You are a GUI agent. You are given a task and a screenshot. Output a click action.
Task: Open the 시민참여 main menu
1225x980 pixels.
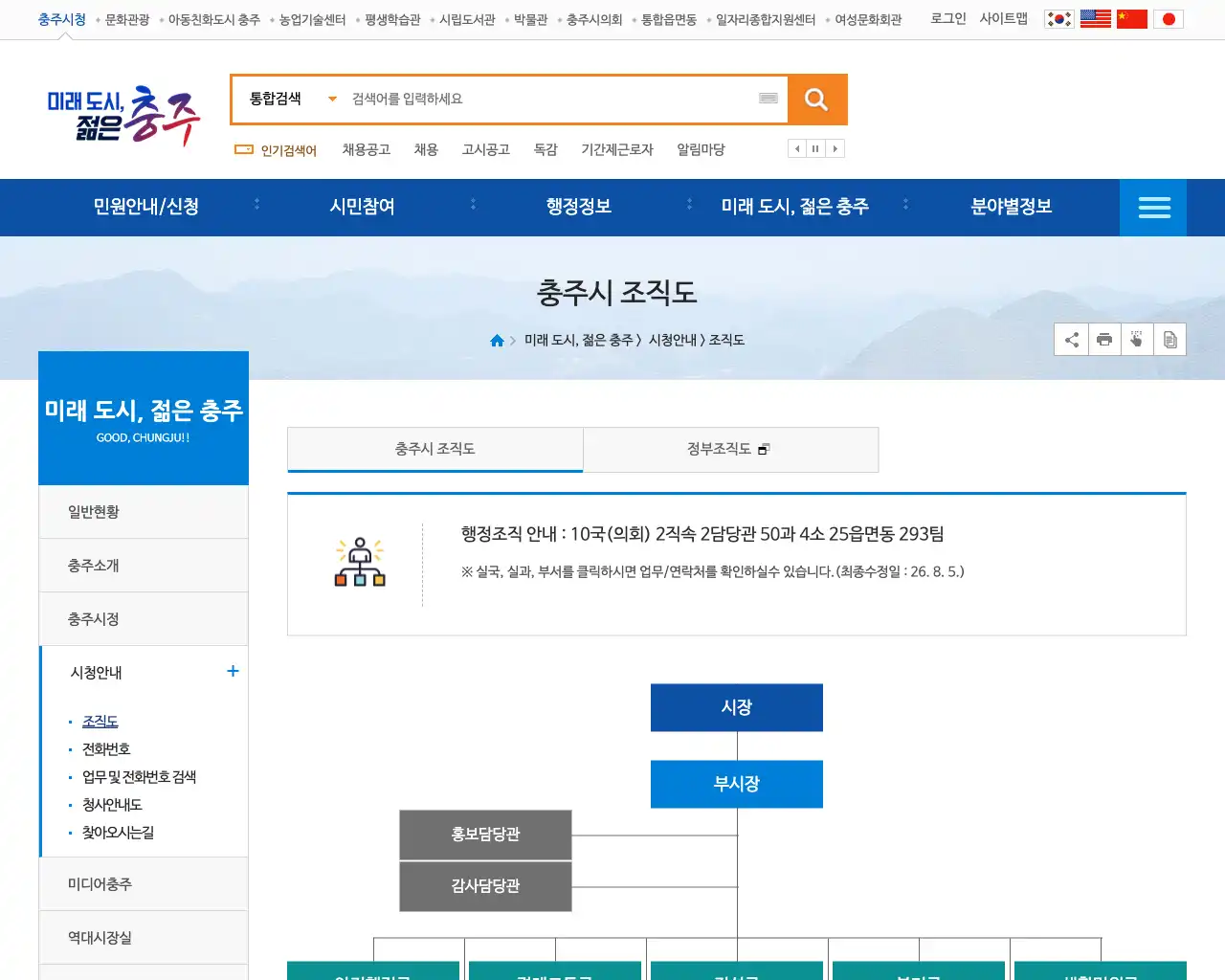tap(363, 207)
